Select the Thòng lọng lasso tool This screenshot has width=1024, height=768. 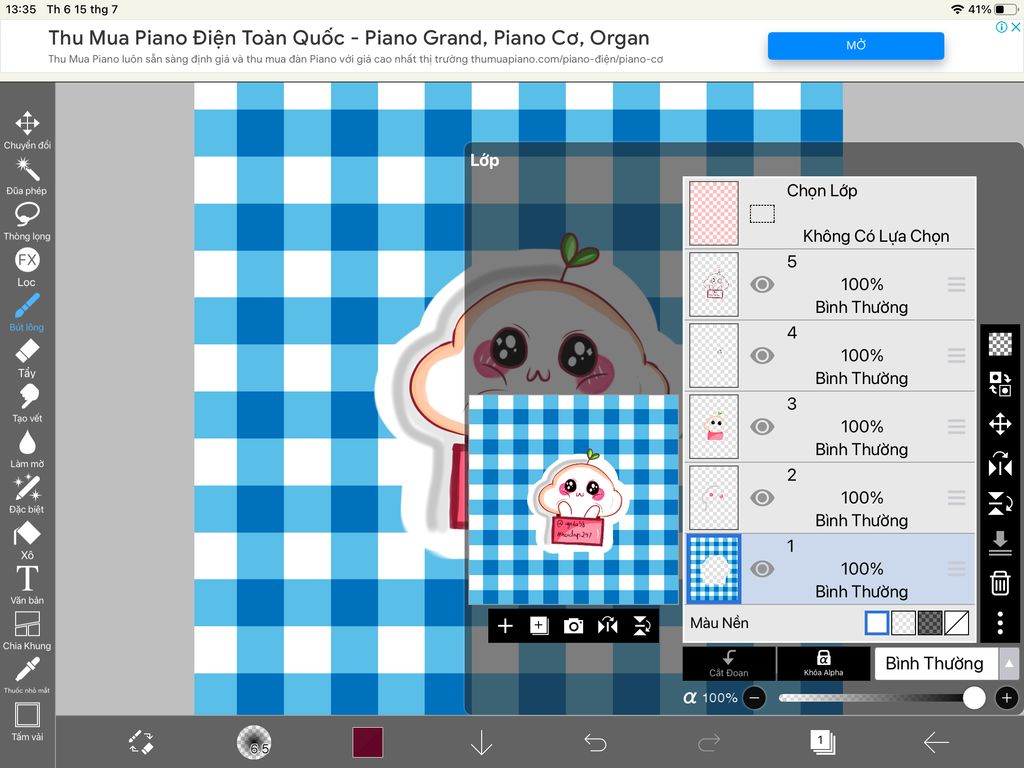pyautogui.click(x=27, y=221)
